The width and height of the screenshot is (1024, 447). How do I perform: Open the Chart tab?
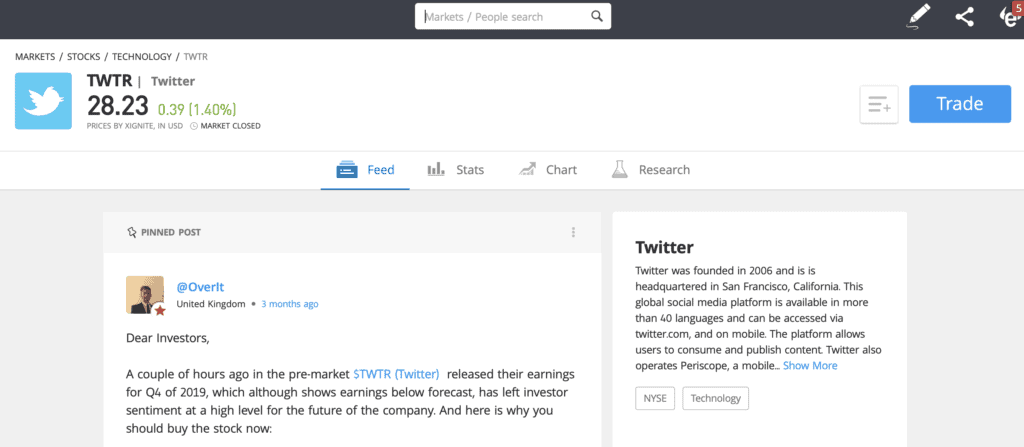pyautogui.click(x=547, y=170)
